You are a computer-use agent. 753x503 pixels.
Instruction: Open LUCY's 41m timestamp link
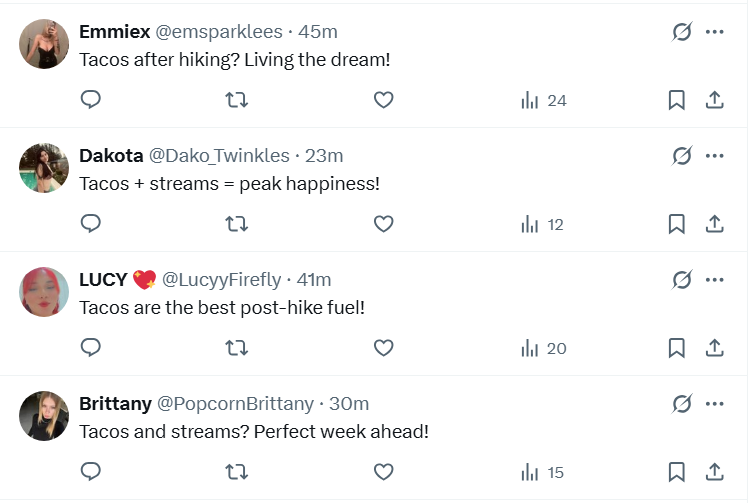(312, 279)
